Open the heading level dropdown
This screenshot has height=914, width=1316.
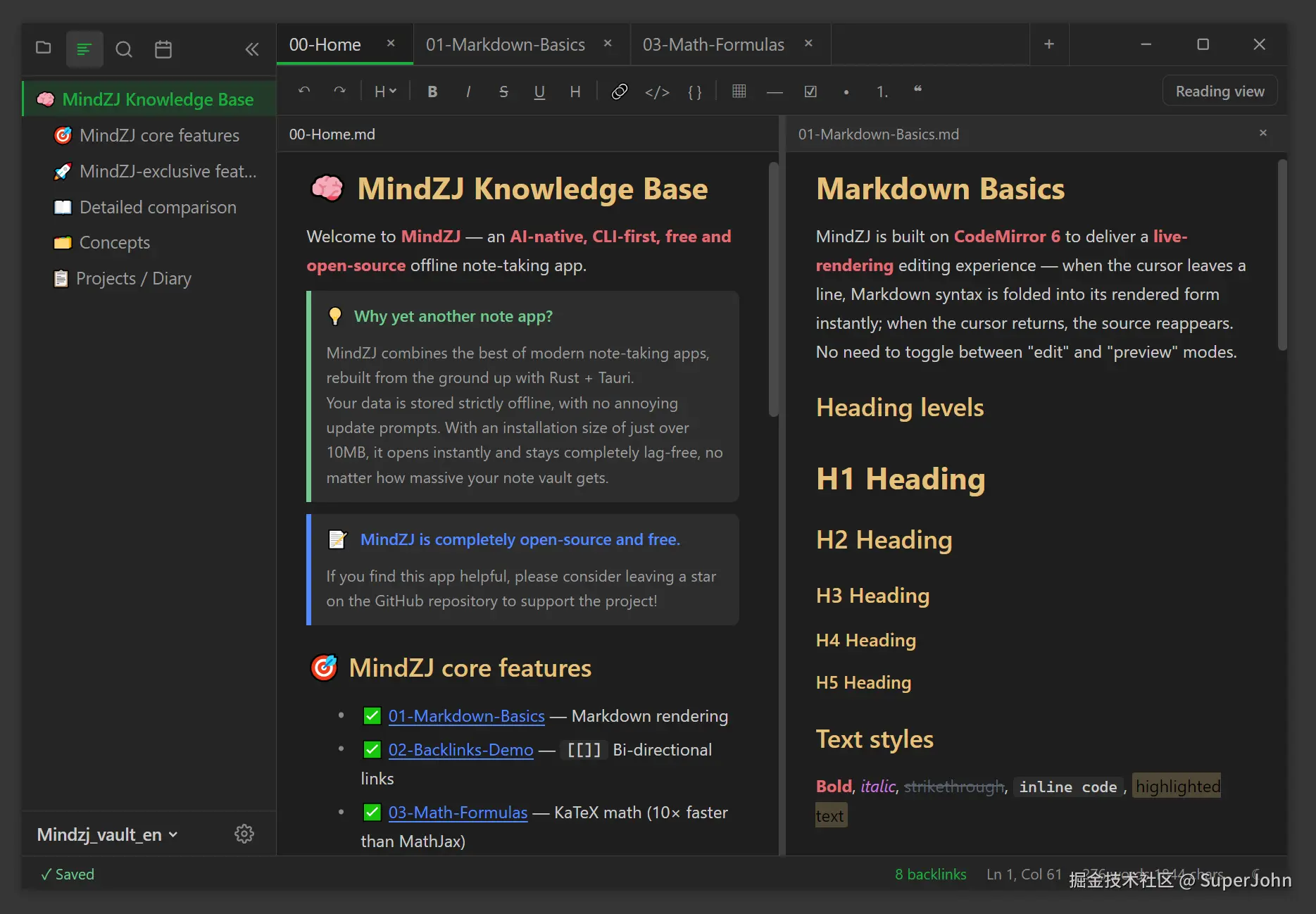[384, 91]
